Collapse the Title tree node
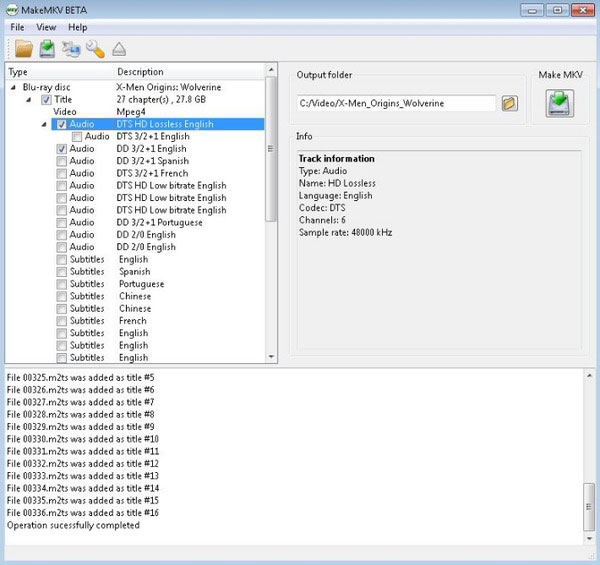600x565 pixels. point(30,100)
